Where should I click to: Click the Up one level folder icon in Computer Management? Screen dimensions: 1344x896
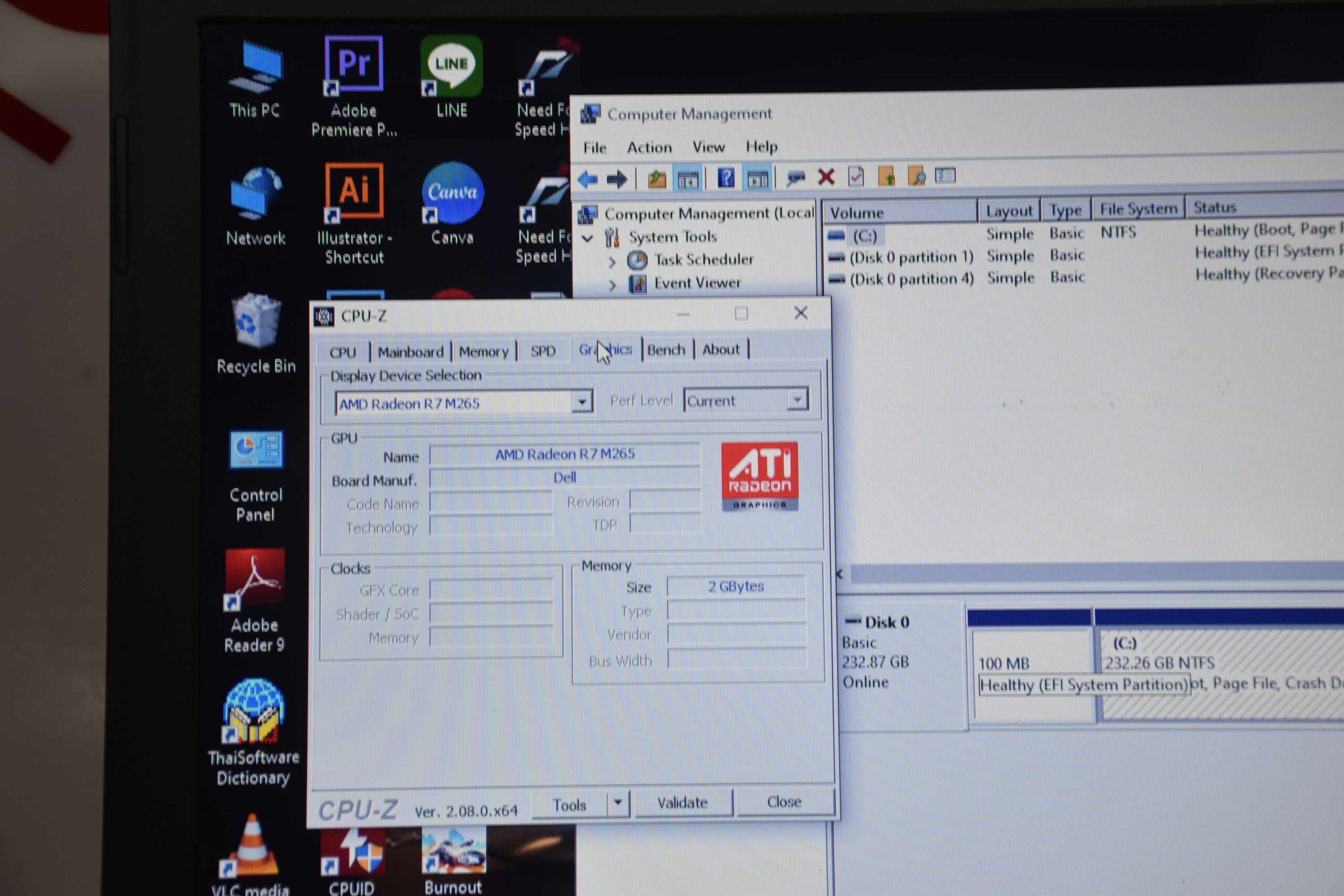coord(657,179)
